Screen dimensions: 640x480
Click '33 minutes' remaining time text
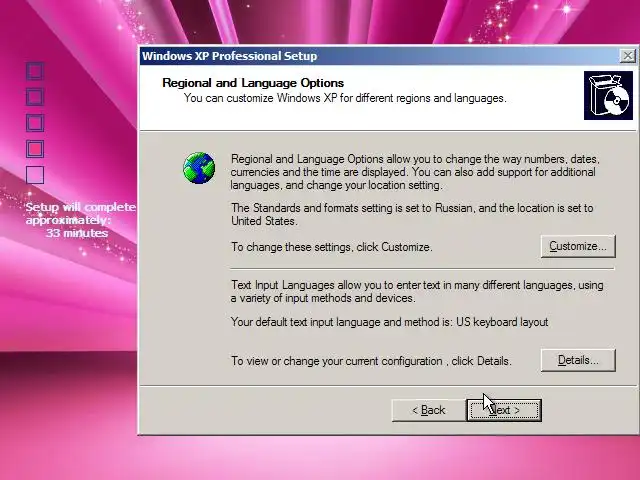[77, 233]
